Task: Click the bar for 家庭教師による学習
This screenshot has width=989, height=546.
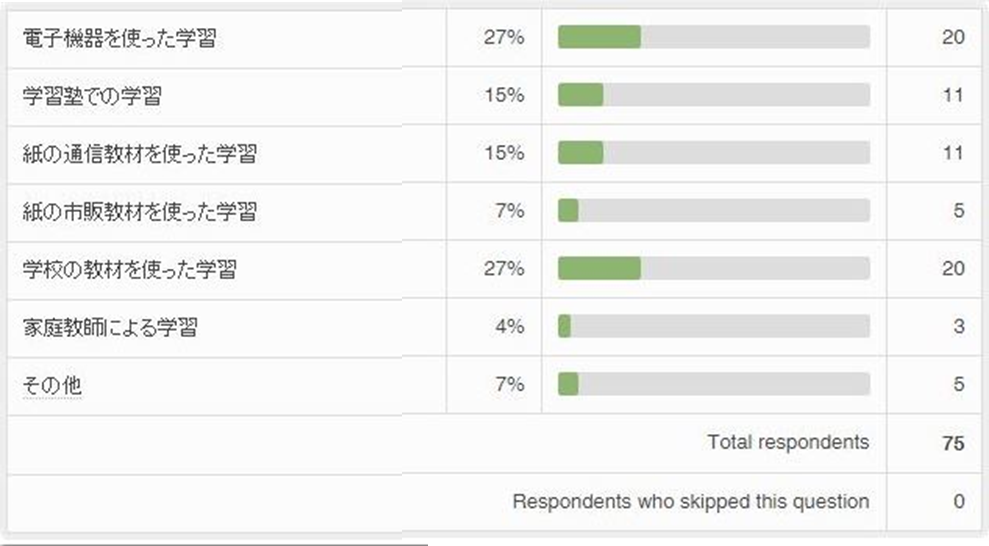Action: click(713, 326)
